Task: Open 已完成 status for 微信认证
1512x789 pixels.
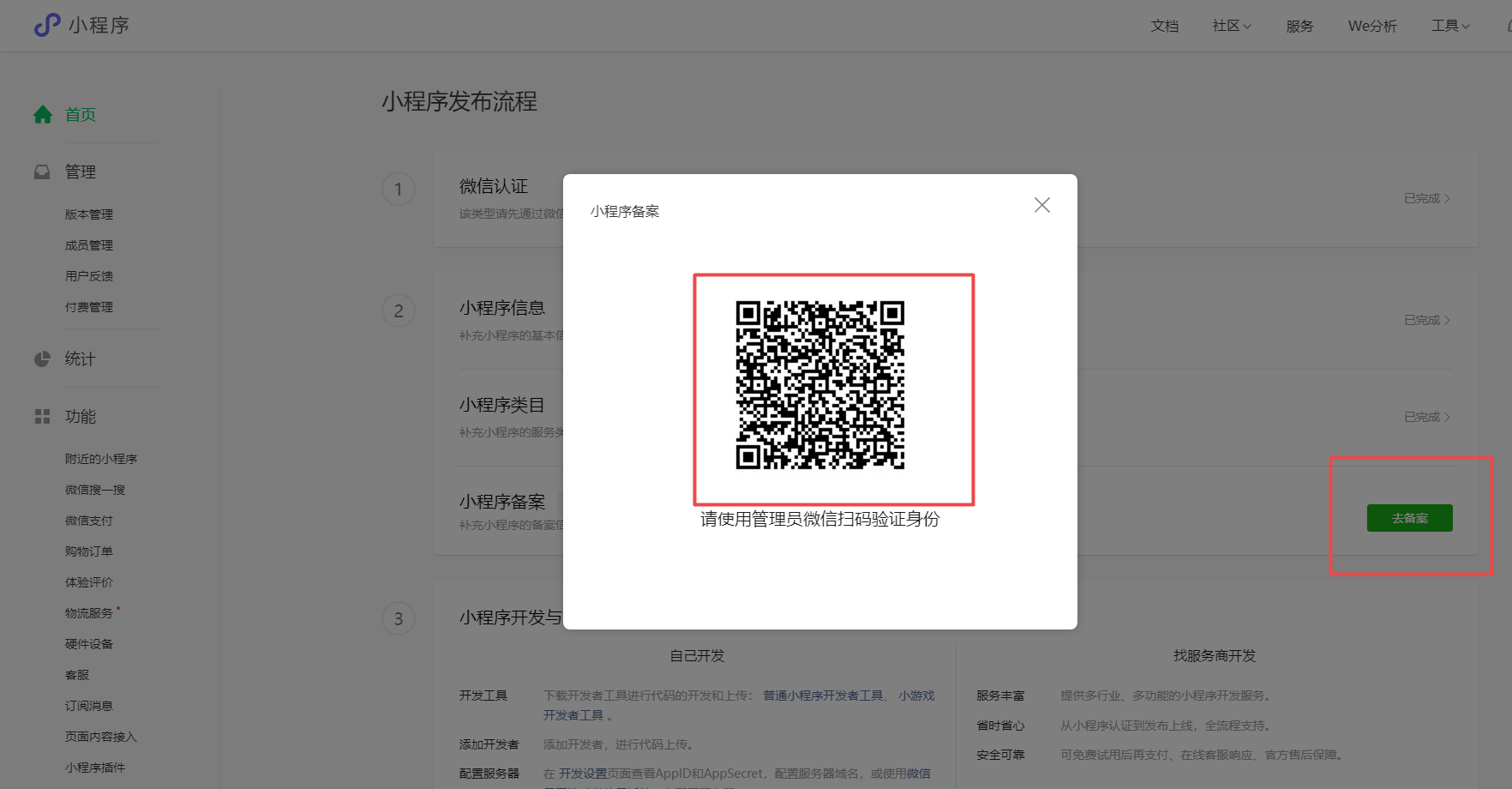Action: coord(1427,198)
